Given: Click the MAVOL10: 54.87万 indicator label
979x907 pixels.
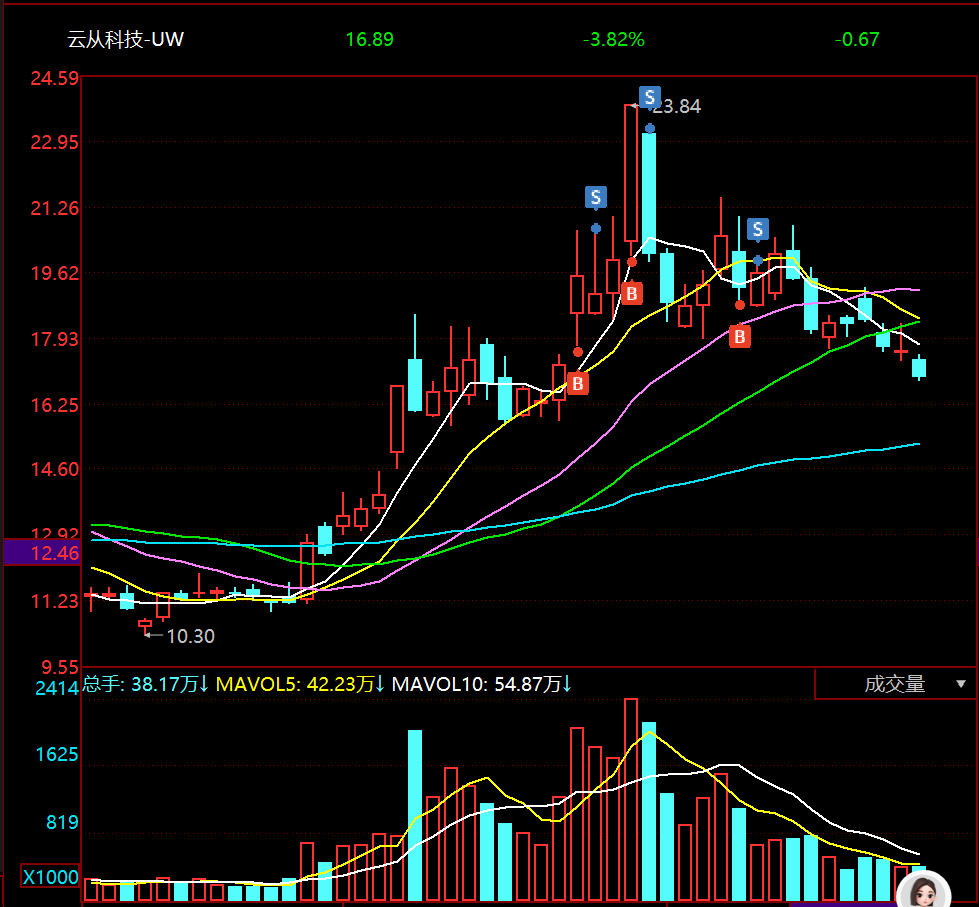Looking at the screenshot, I should click(481, 684).
